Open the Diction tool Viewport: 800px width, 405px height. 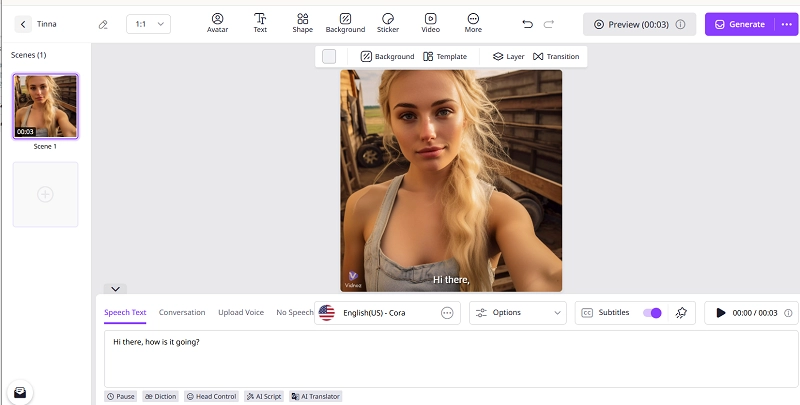(x=161, y=396)
